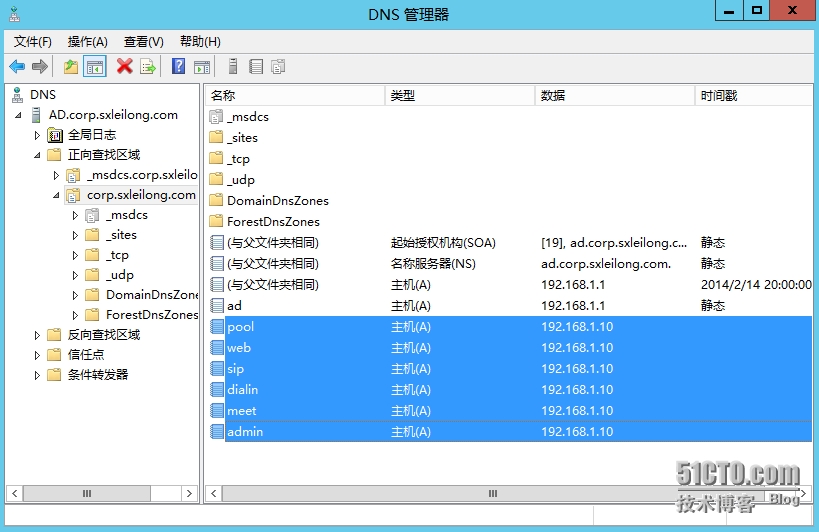Click the sip record icon
The width and height of the screenshot is (819, 532).
pyautogui.click(x=216, y=369)
